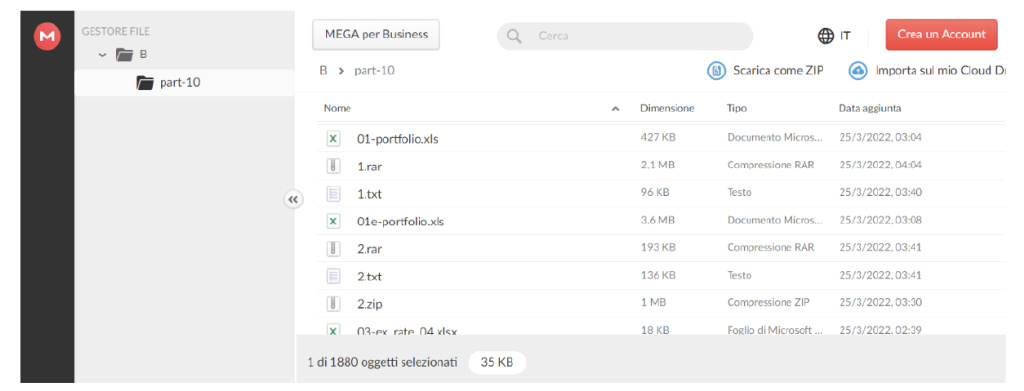The image size is (1024, 391).
Task: Open MEGA per Business page
Action: click(x=376, y=35)
